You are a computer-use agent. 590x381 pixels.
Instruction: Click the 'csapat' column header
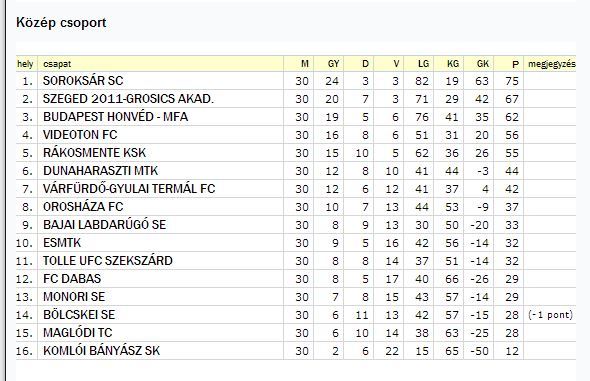pos(57,64)
